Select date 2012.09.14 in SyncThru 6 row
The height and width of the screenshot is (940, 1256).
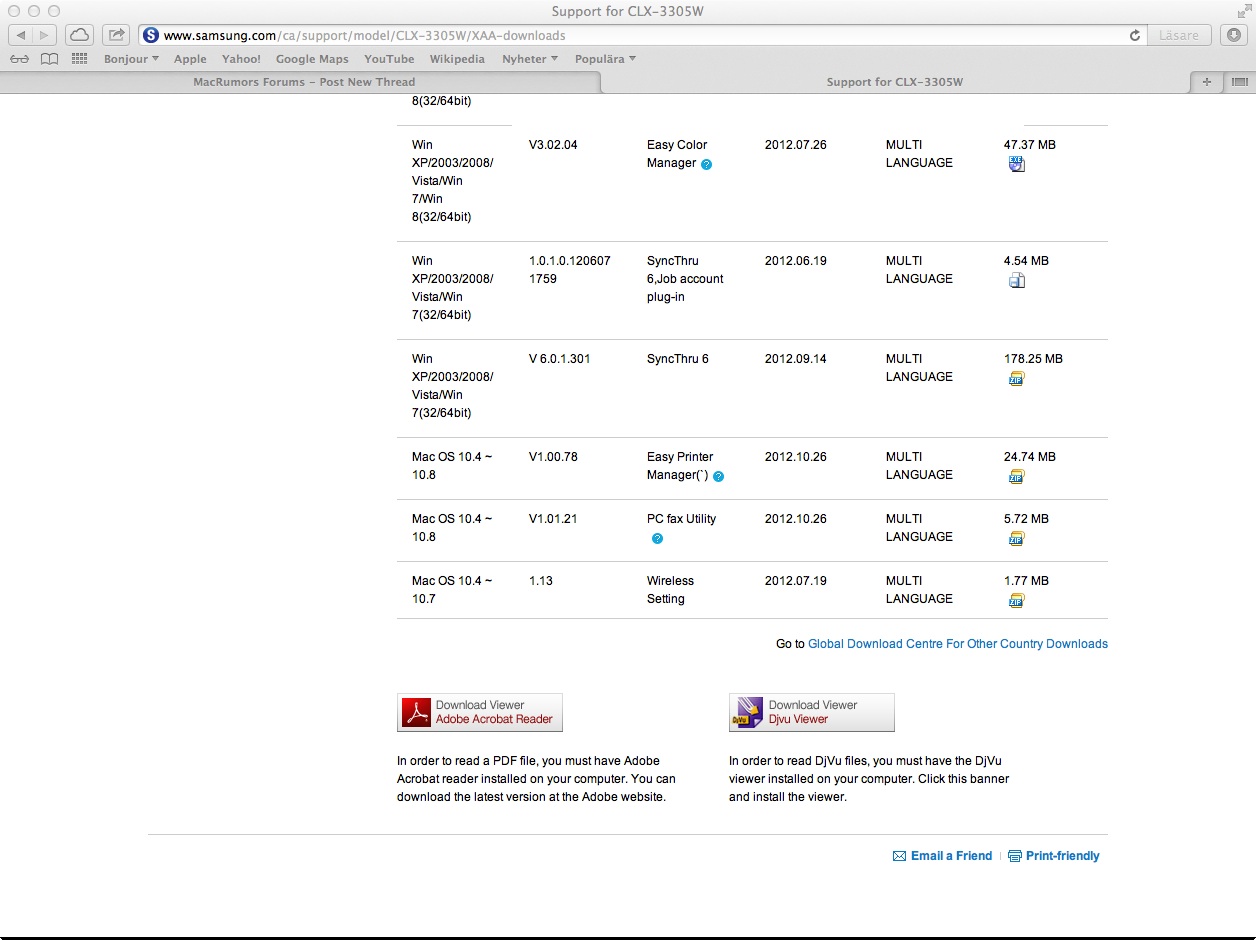[x=796, y=359]
